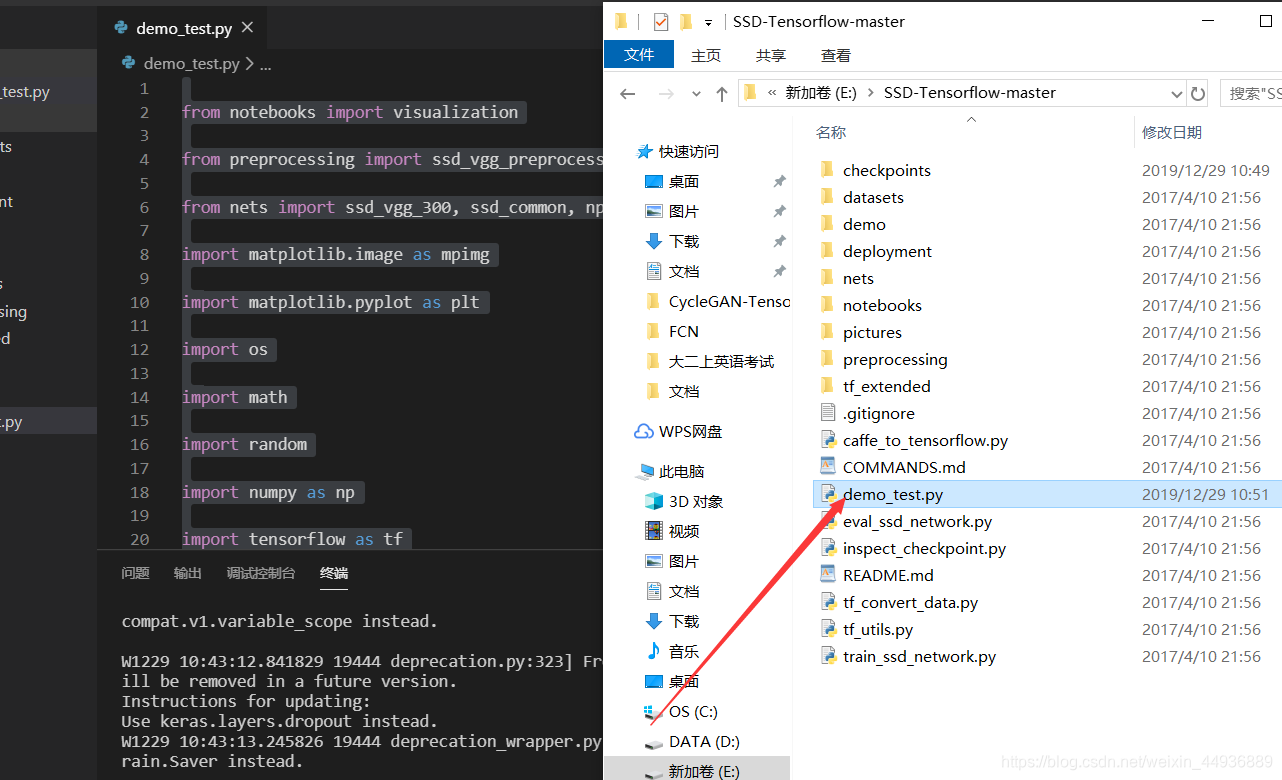Select the deployment folder
This screenshot has width=1282, height=780.
point(887,251)
